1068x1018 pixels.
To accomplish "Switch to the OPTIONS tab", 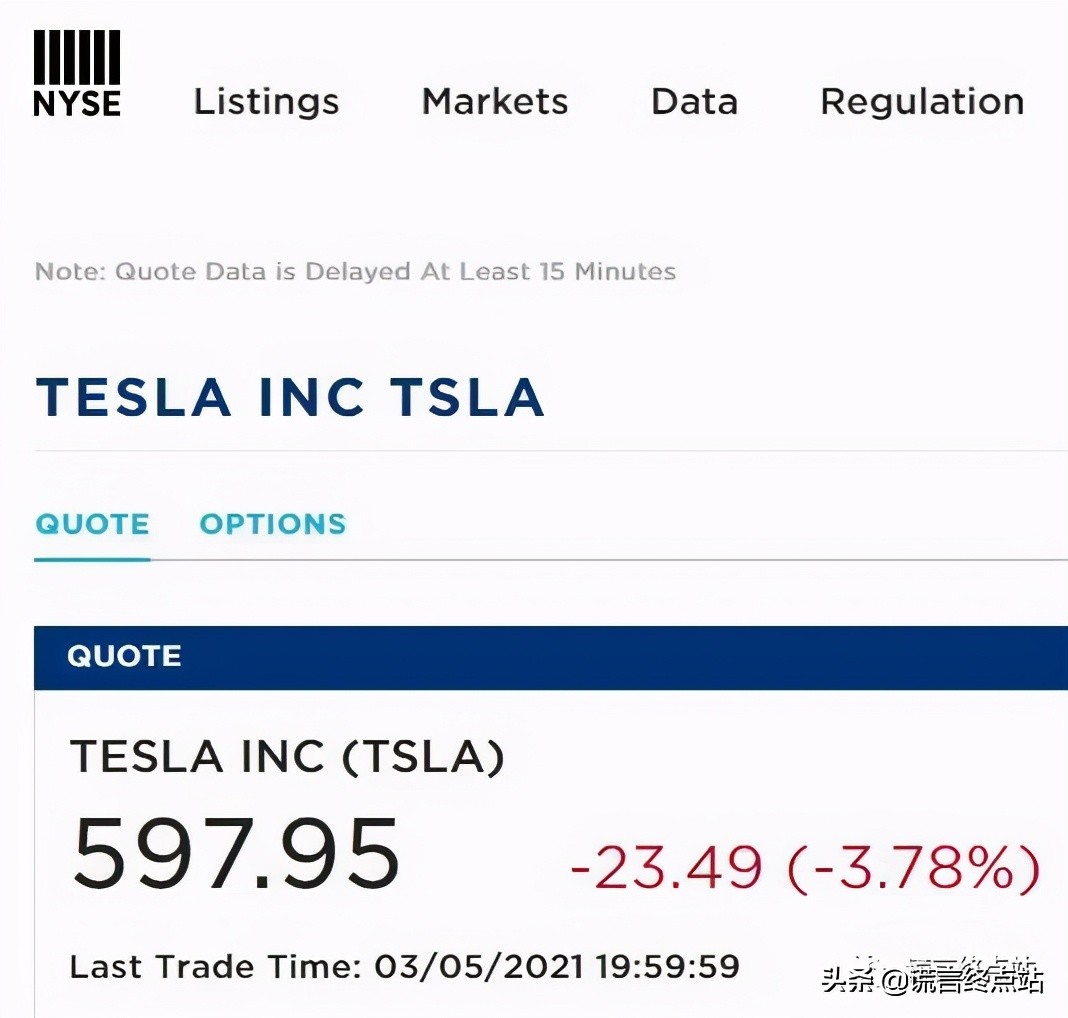I will click(273, 524).
